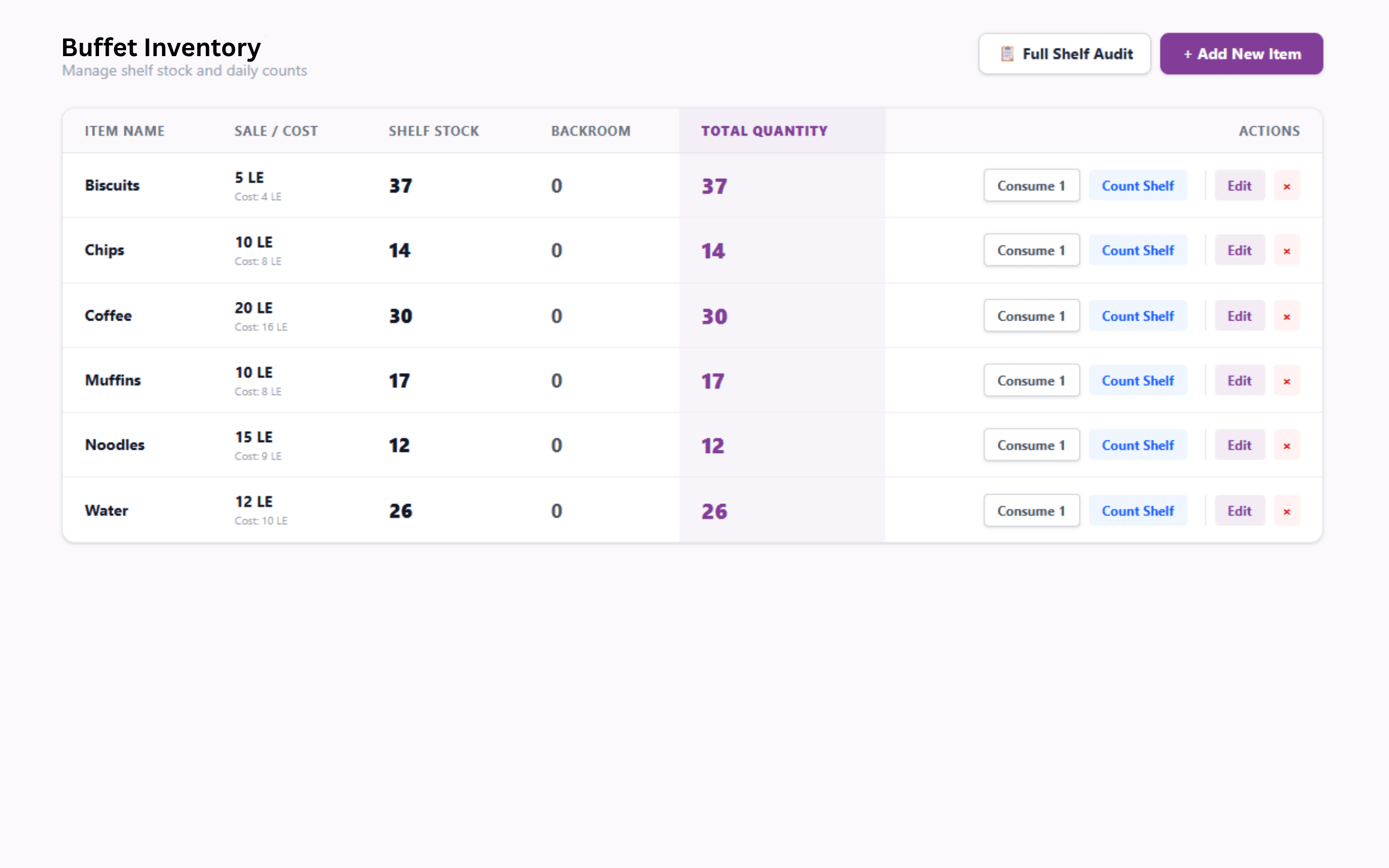This screenshot has width=1389, height=868.
Task: Edit the Coffee item
Action: coord(1240,316)
